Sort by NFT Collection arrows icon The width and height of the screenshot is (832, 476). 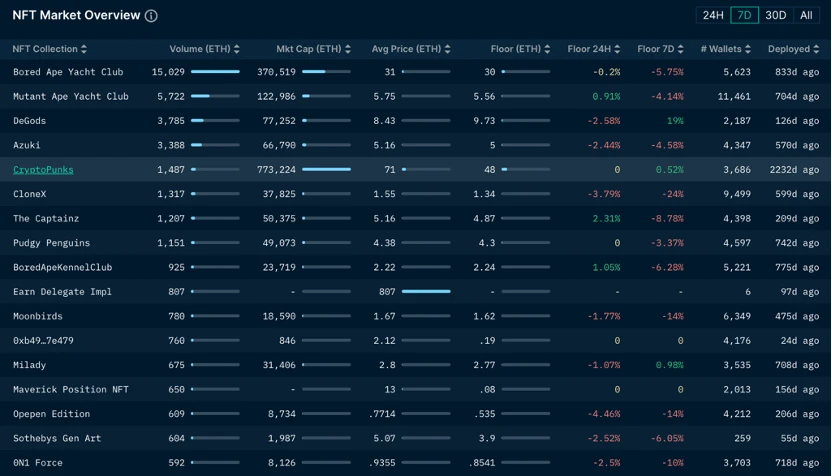pos(84,49)
